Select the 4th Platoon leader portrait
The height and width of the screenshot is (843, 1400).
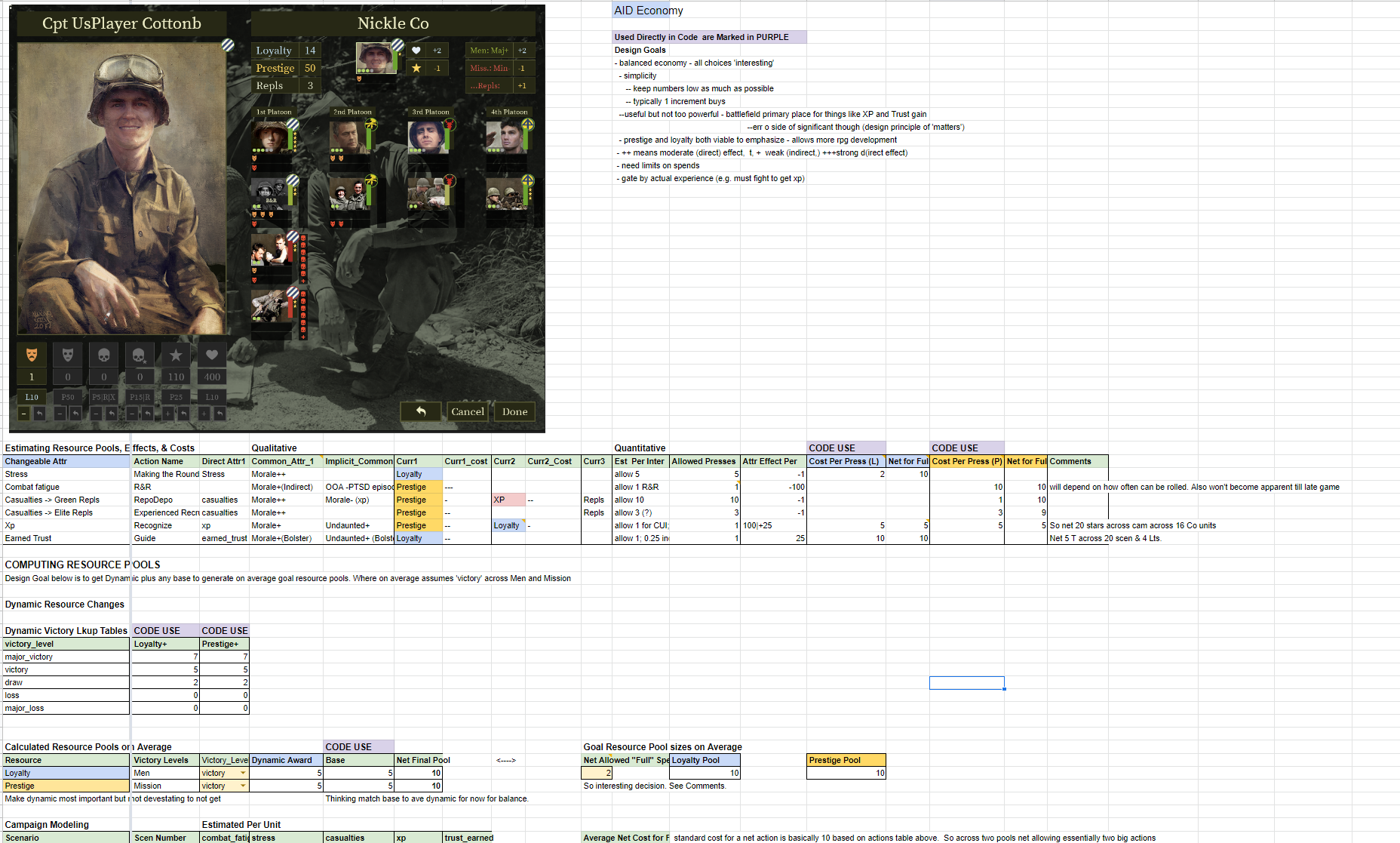(505, 137)
